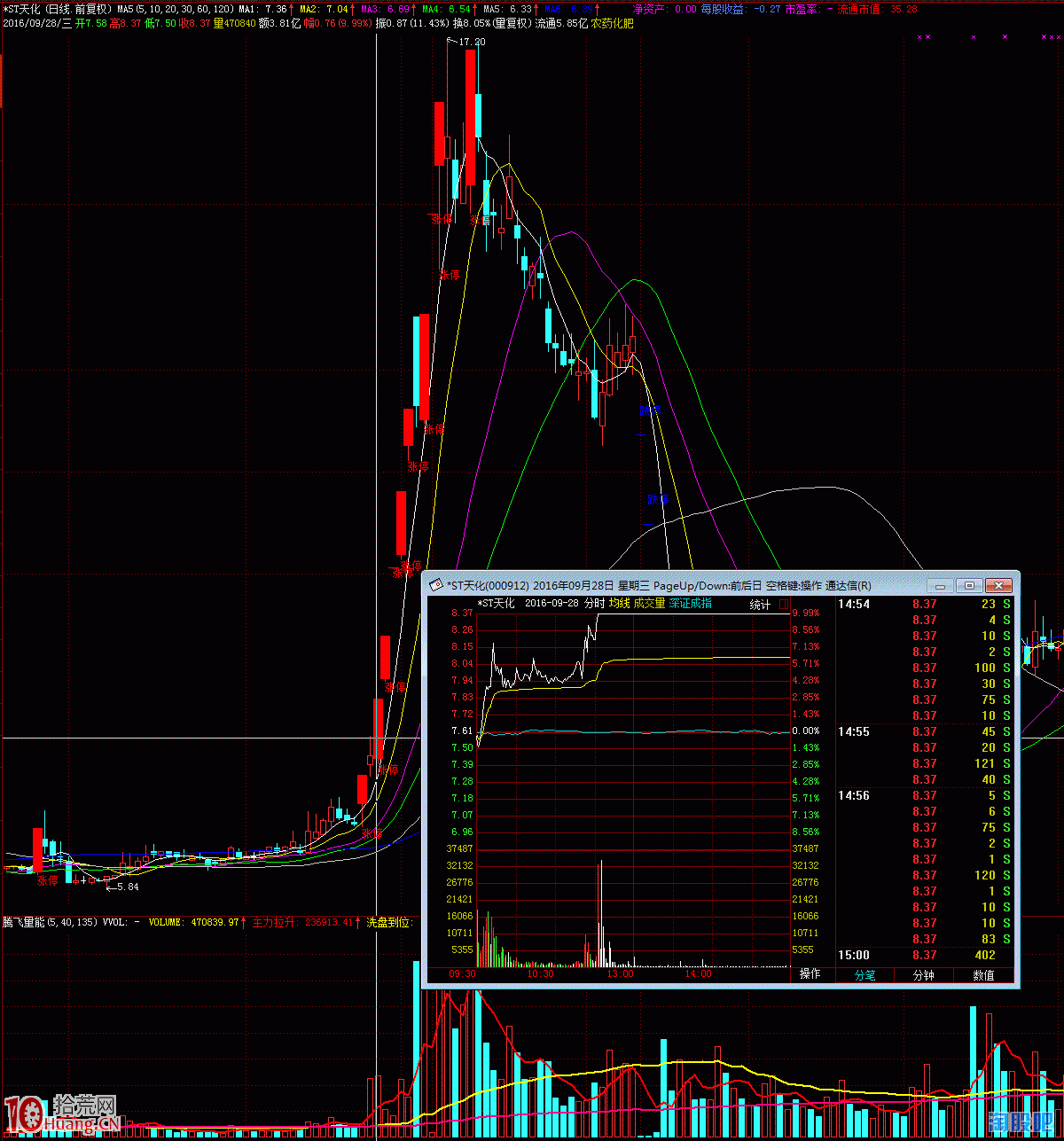
Task: Switch to the 数值 tab
Action: [x=983, y=975]
